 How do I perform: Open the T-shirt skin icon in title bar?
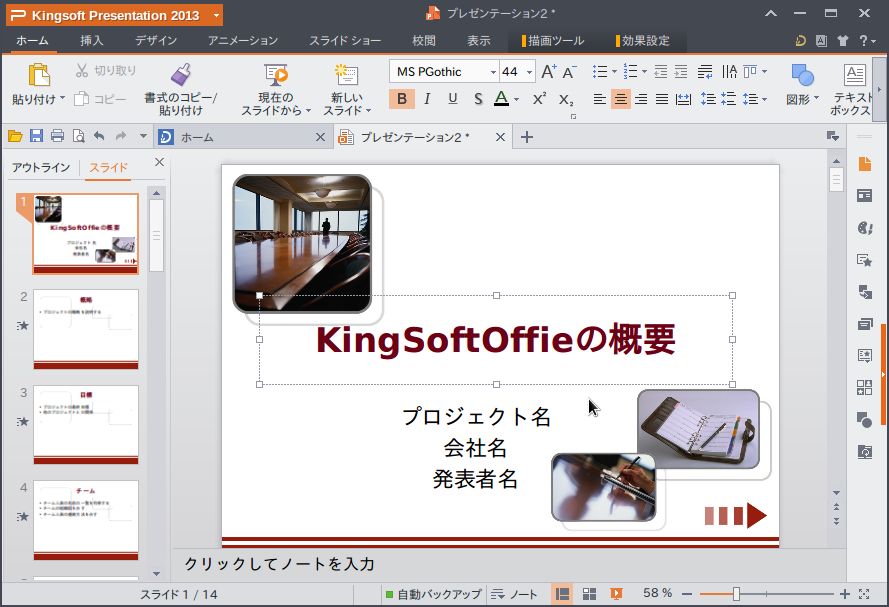(843, 41)
